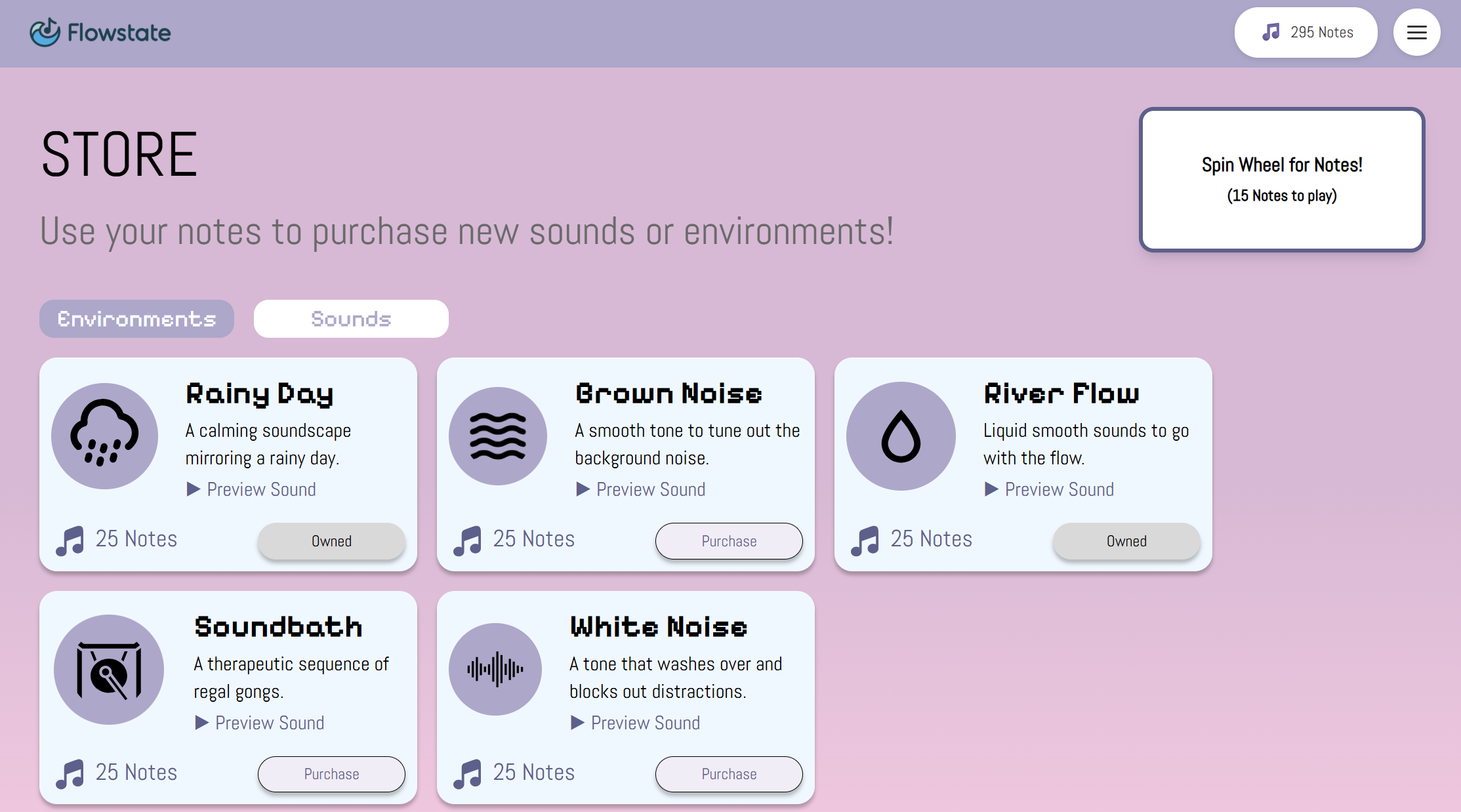Screen dimensions: 1461x812
Task: Click the Brown Noise waves icon
Action: pyautogui.click(x=498, y=436)
